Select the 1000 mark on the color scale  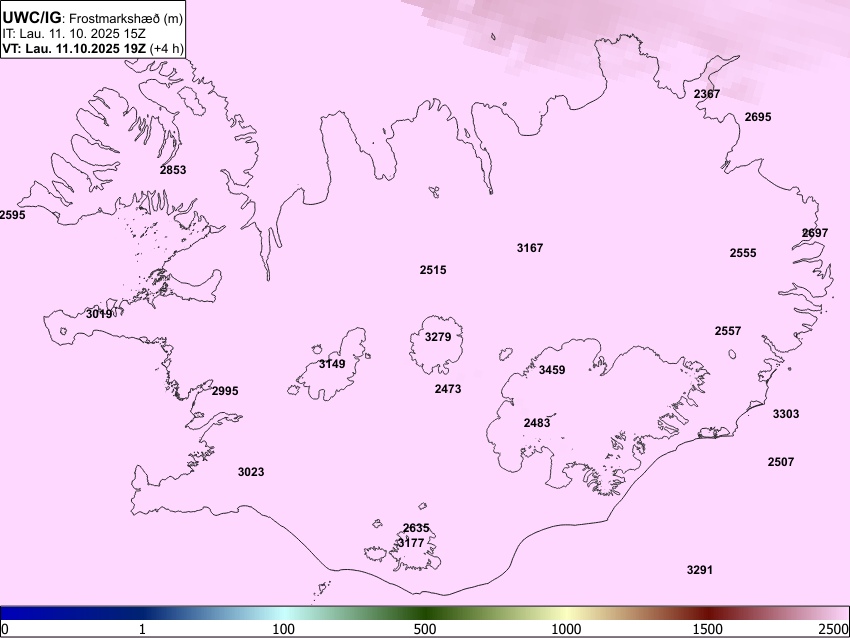[x=566, y=629]
